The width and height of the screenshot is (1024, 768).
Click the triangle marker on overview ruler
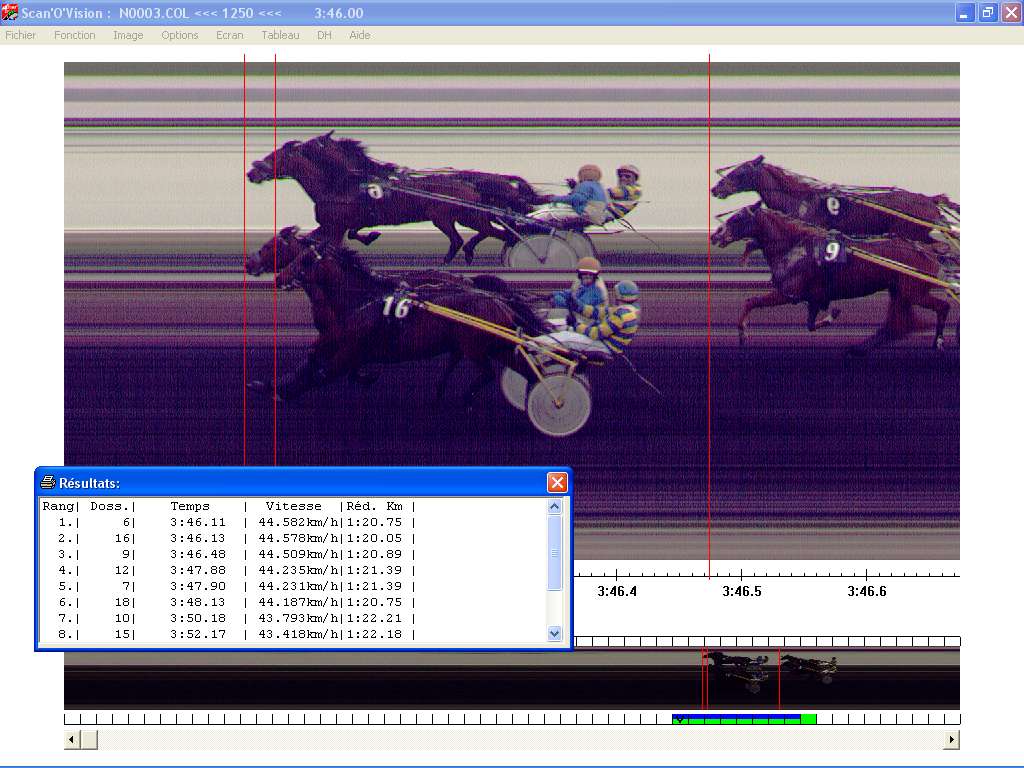click(x=680, y=720)
